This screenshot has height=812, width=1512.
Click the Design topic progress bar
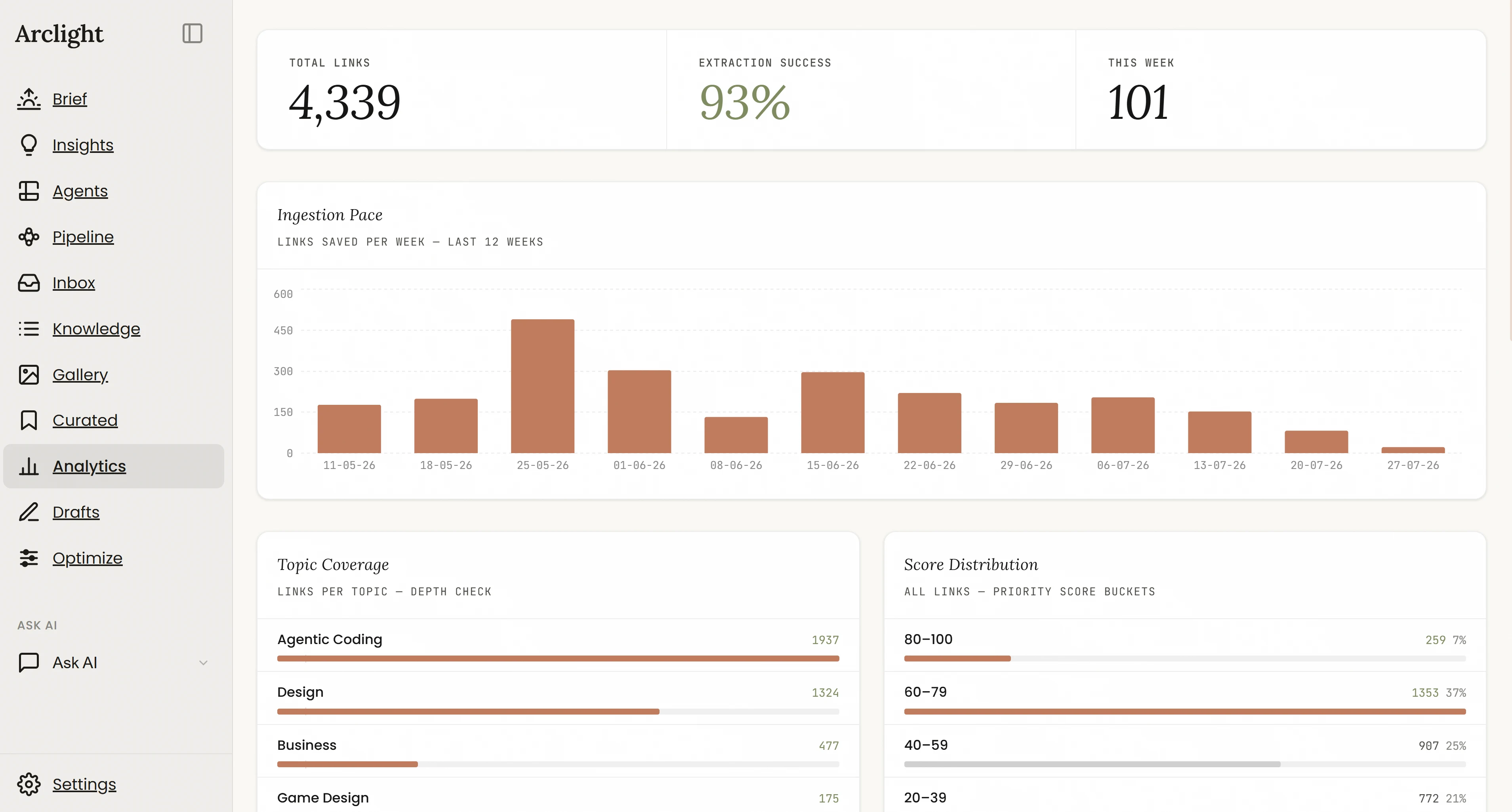(x=558, y=712)
